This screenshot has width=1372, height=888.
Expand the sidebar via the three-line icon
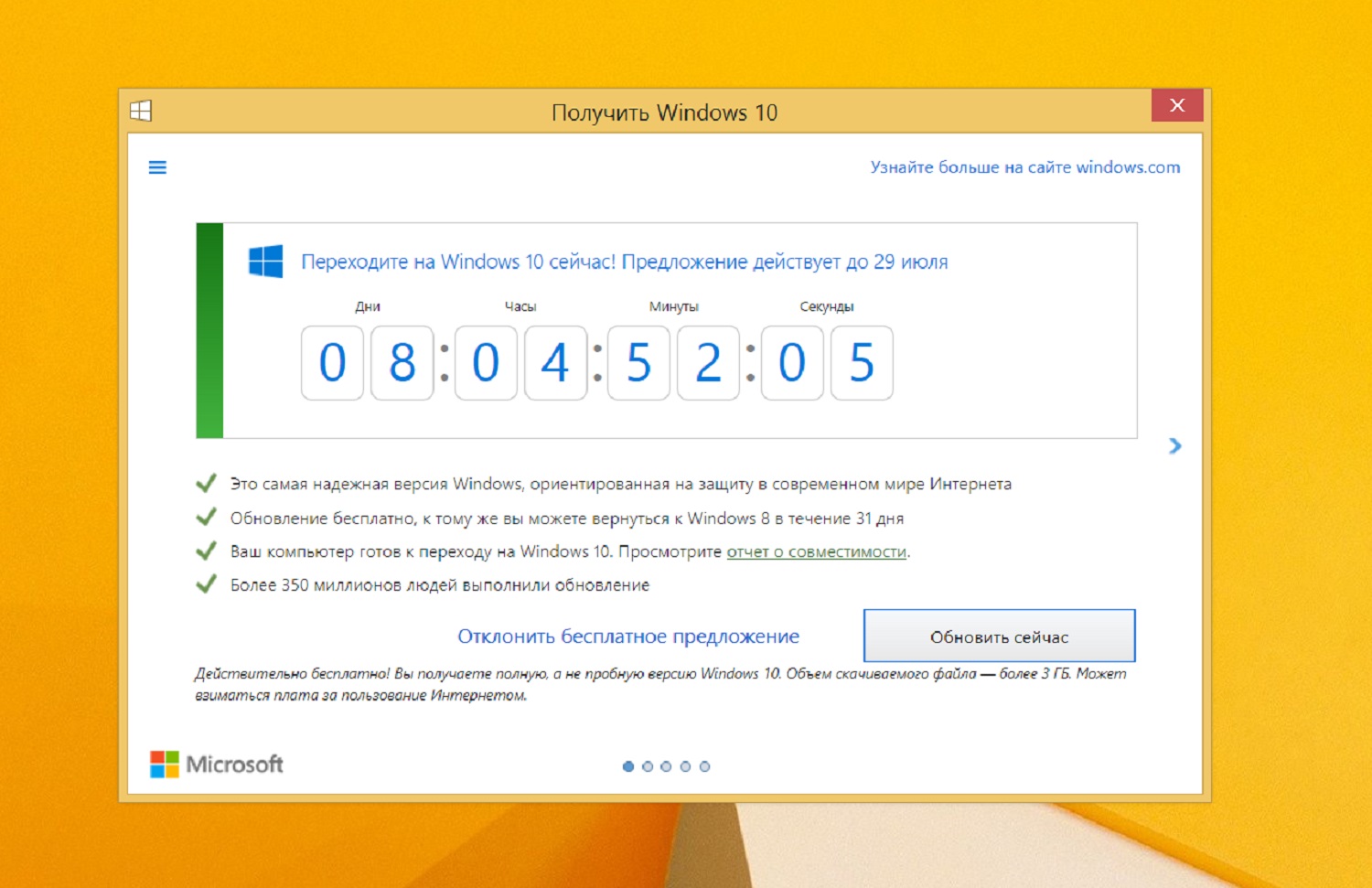click(157, 167)
